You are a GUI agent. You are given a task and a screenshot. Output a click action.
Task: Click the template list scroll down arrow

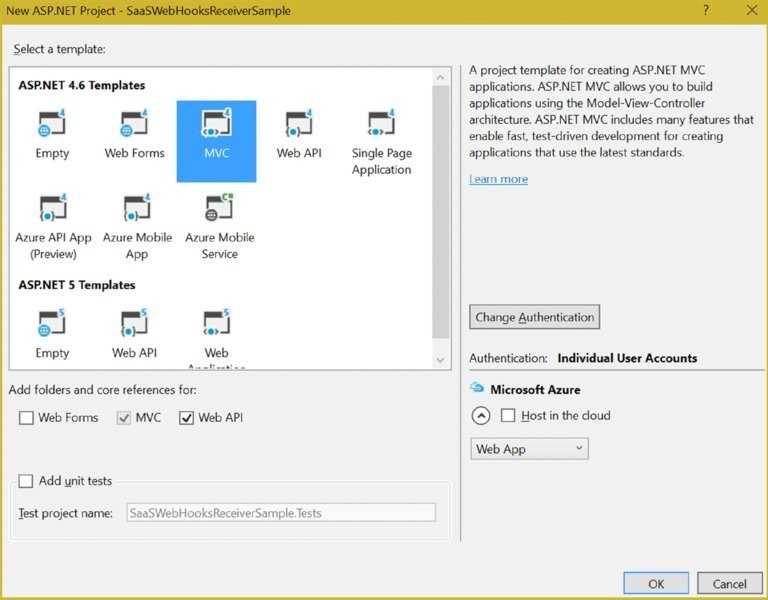click(x=440, y=360)
